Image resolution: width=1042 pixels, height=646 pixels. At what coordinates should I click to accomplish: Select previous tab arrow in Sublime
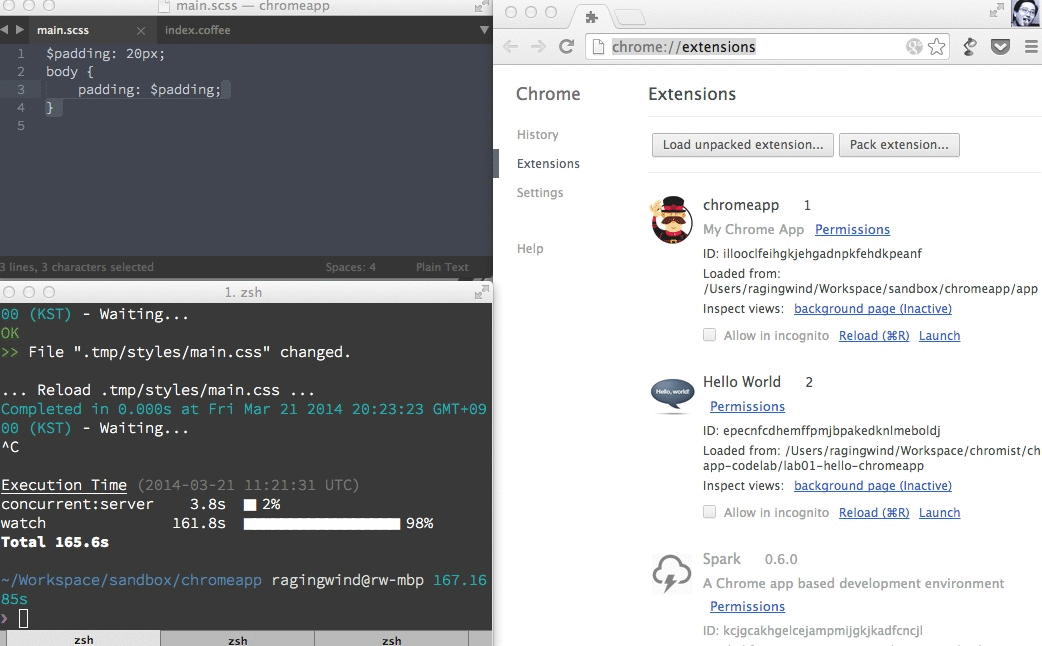click(5, 30)
